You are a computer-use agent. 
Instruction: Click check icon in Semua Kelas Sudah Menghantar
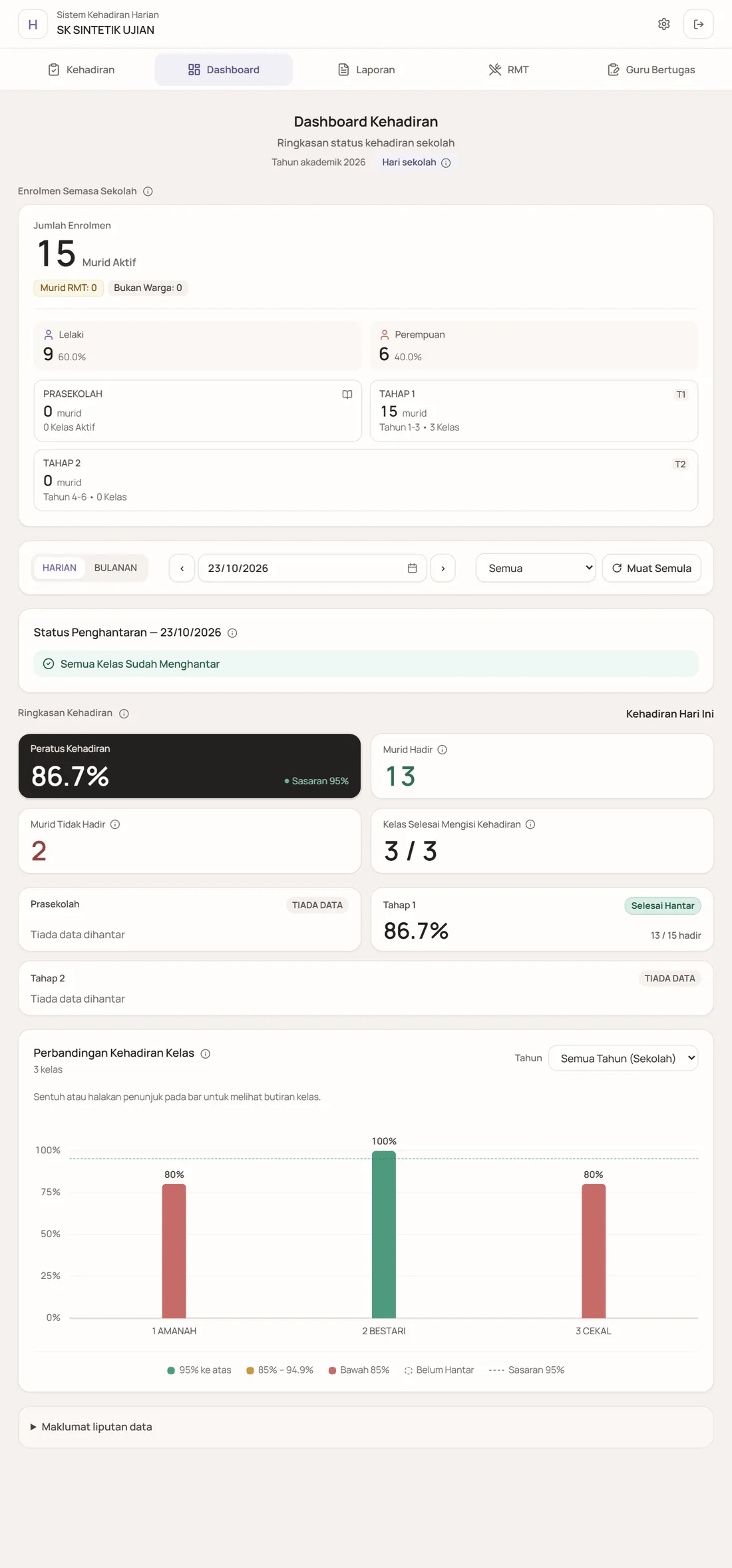(x=49, y=664)
